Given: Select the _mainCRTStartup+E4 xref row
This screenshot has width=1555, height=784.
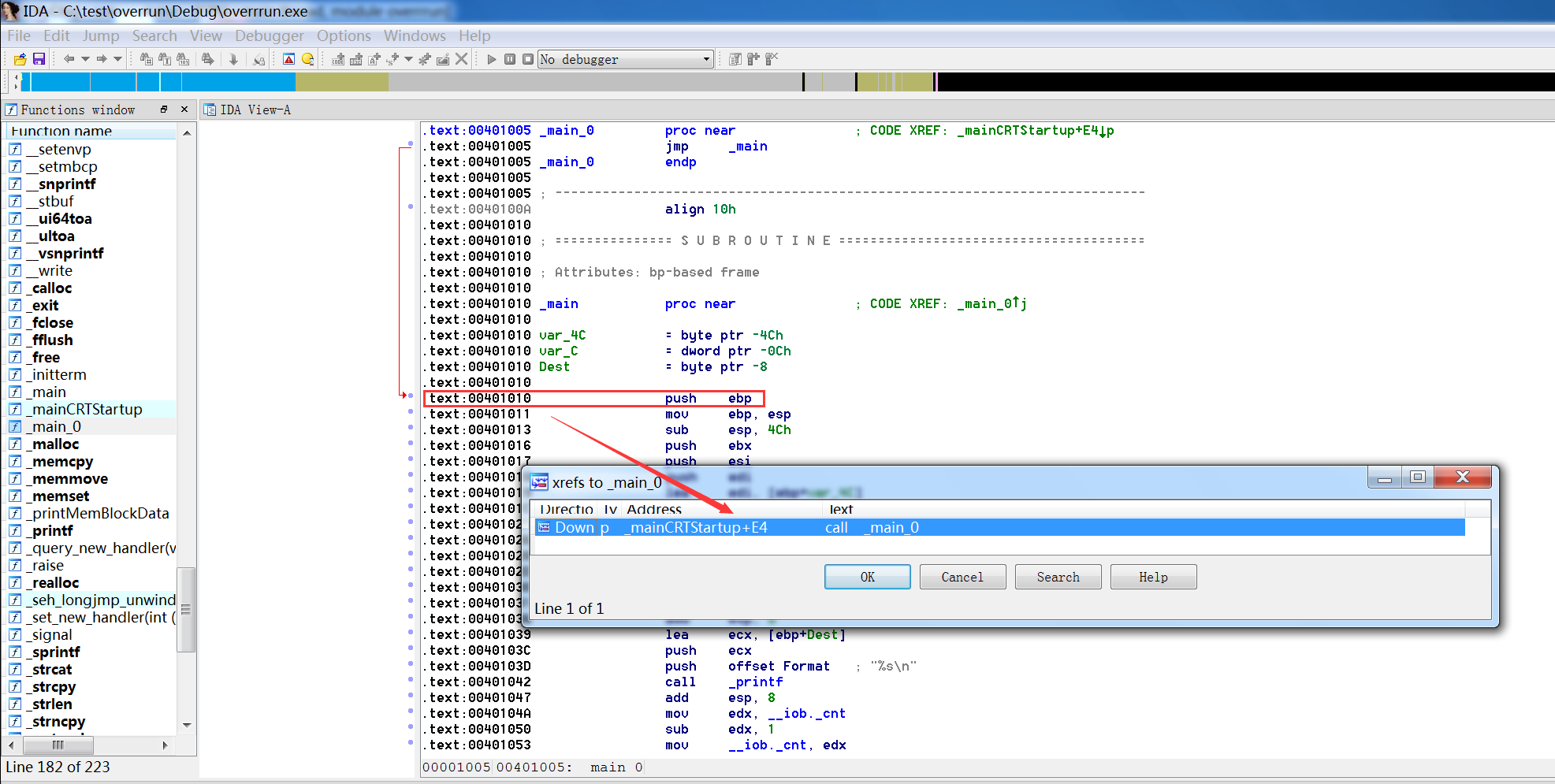Looking at the screenshot, I should [x=999, y=527].
